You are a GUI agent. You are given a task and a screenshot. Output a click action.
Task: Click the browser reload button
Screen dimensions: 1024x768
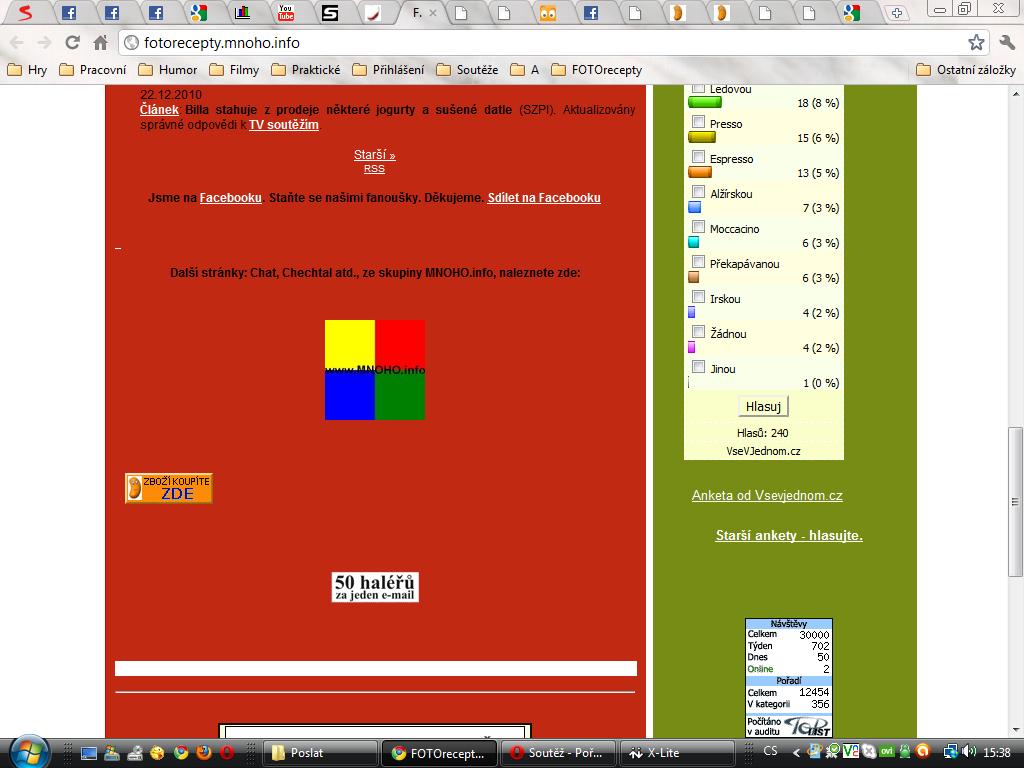[72, 42]
